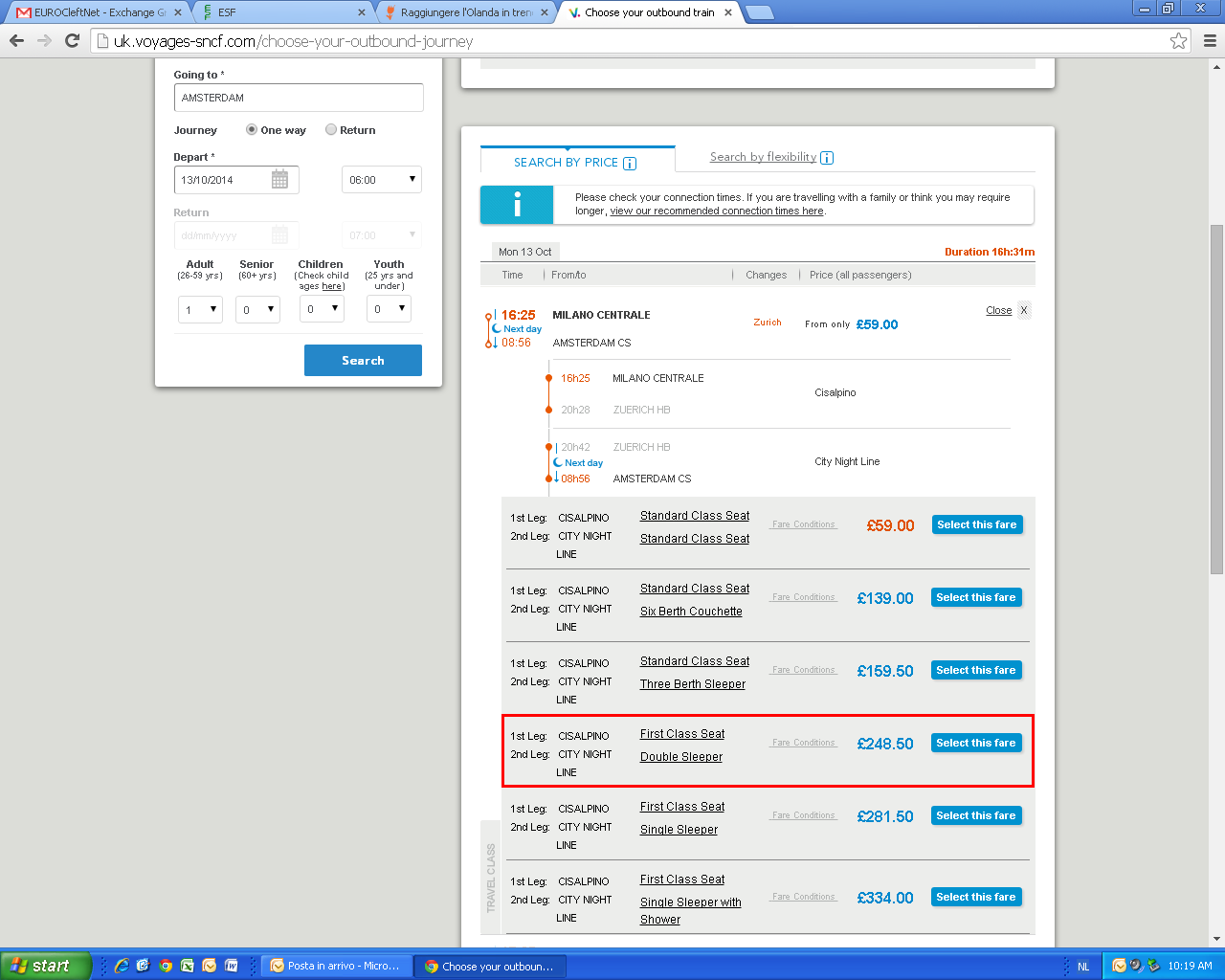Switch to the EUROCleftNet browser tab

click(x=98, y=12)
